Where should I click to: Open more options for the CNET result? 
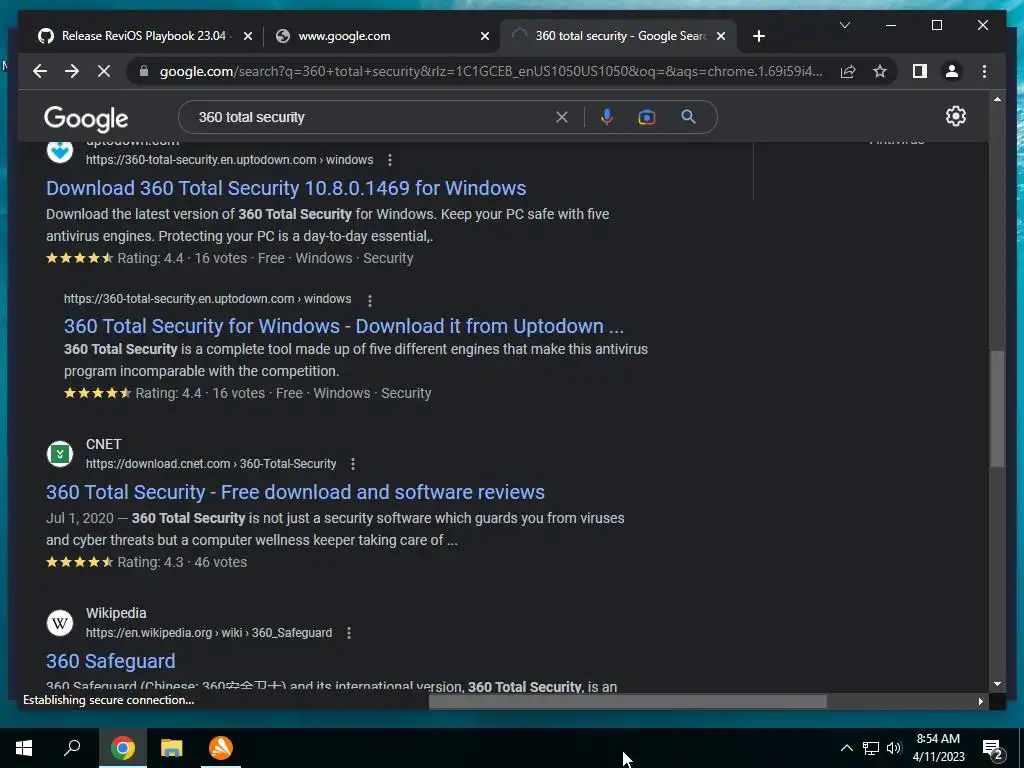tap(353, 464)
